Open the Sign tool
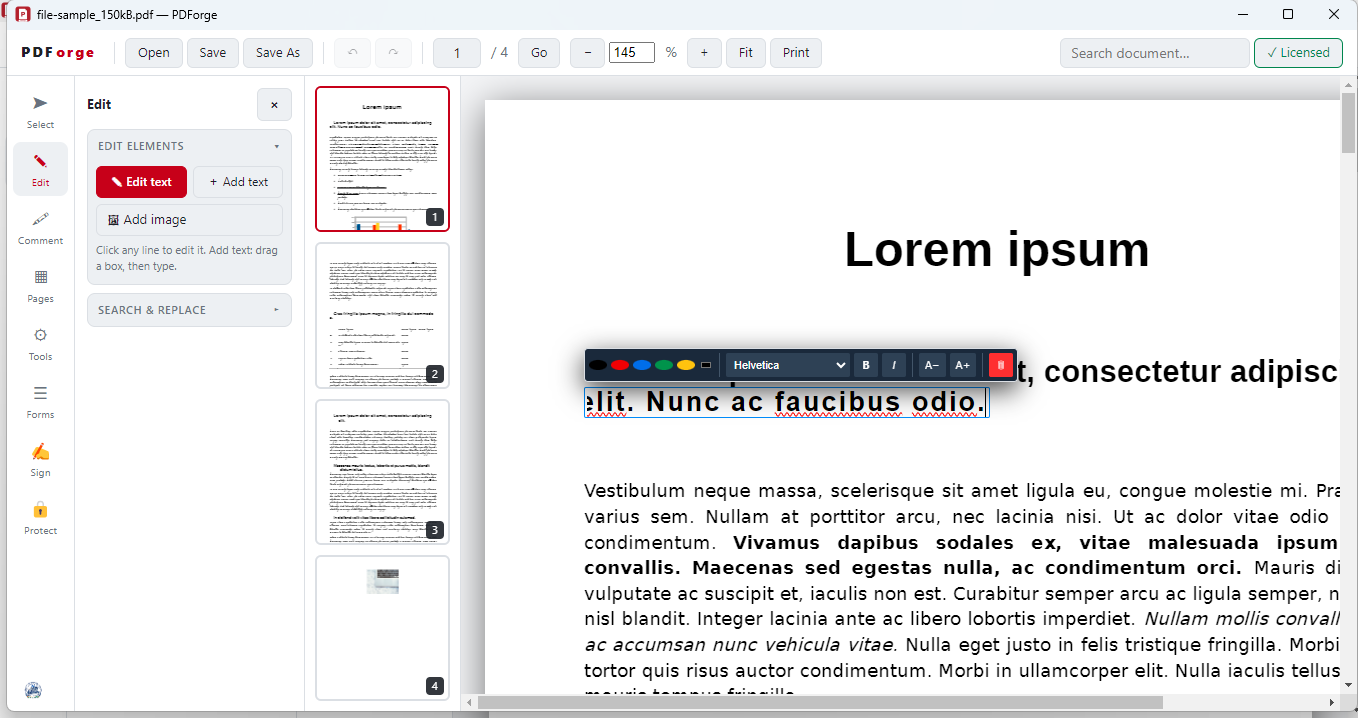The width and height of the screenshot is (1358, 718). [x=40, y=459]
